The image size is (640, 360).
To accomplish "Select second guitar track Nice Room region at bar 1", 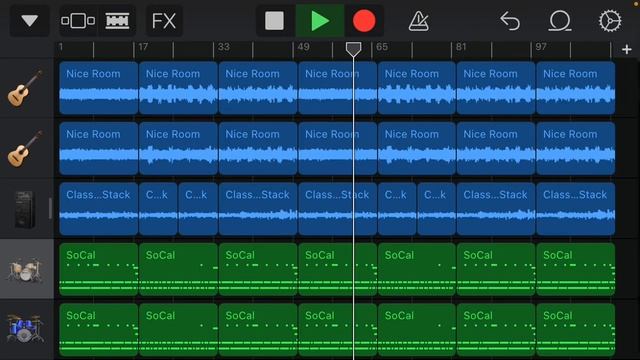I will 98,148.
